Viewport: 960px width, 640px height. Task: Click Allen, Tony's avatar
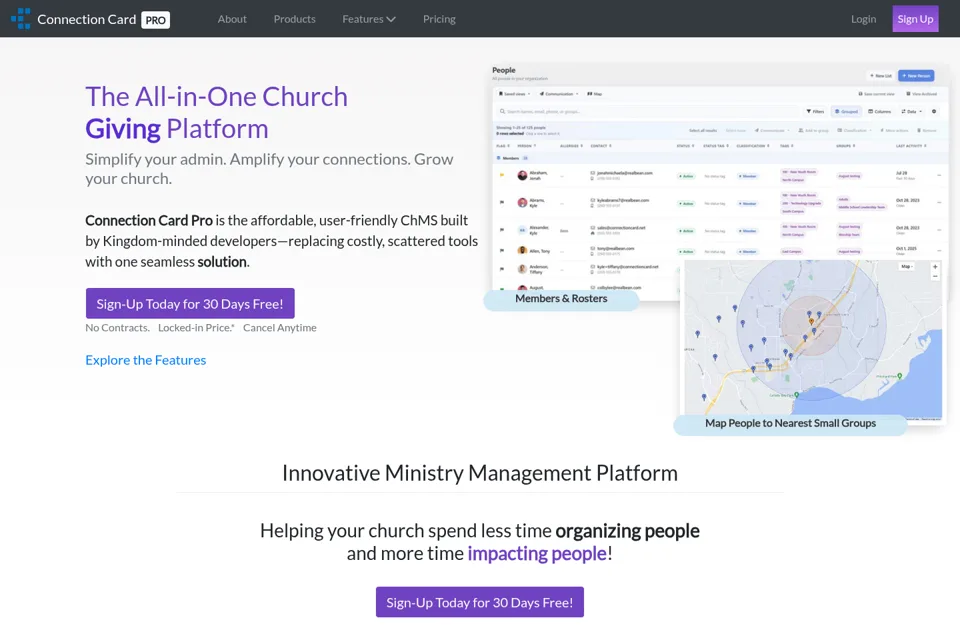(x=522, y=250)
